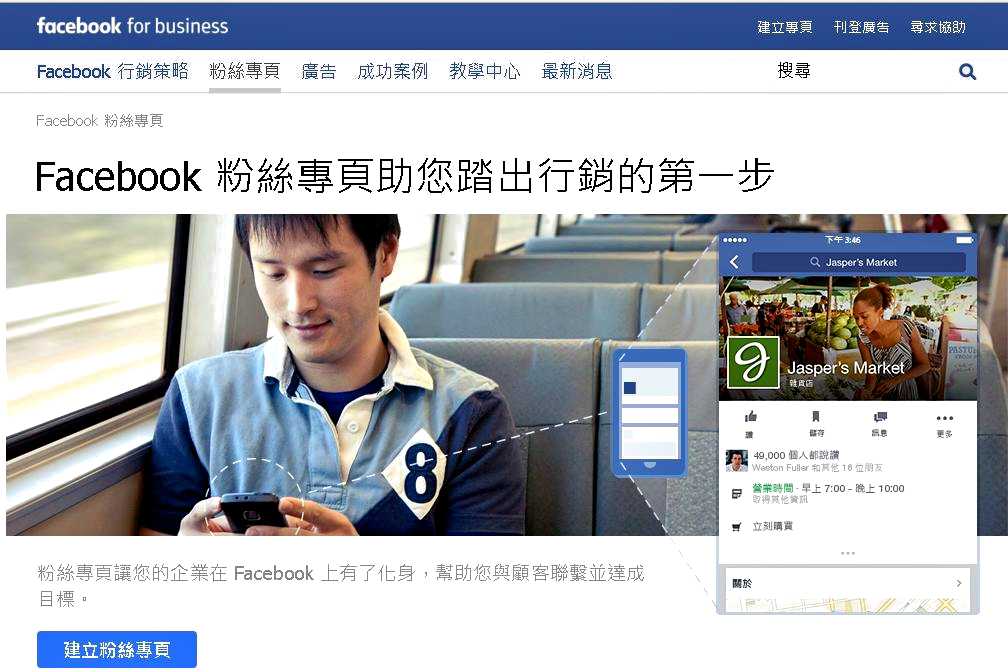This screenshot has width=1008, height=668.
Task: Tap the blue phone illustration near the photo
Action: [x=648, y=410]
